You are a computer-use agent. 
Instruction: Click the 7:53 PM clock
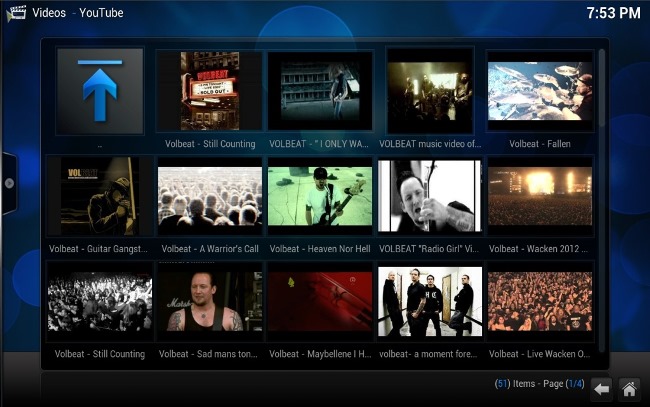[x=614, y=13]
